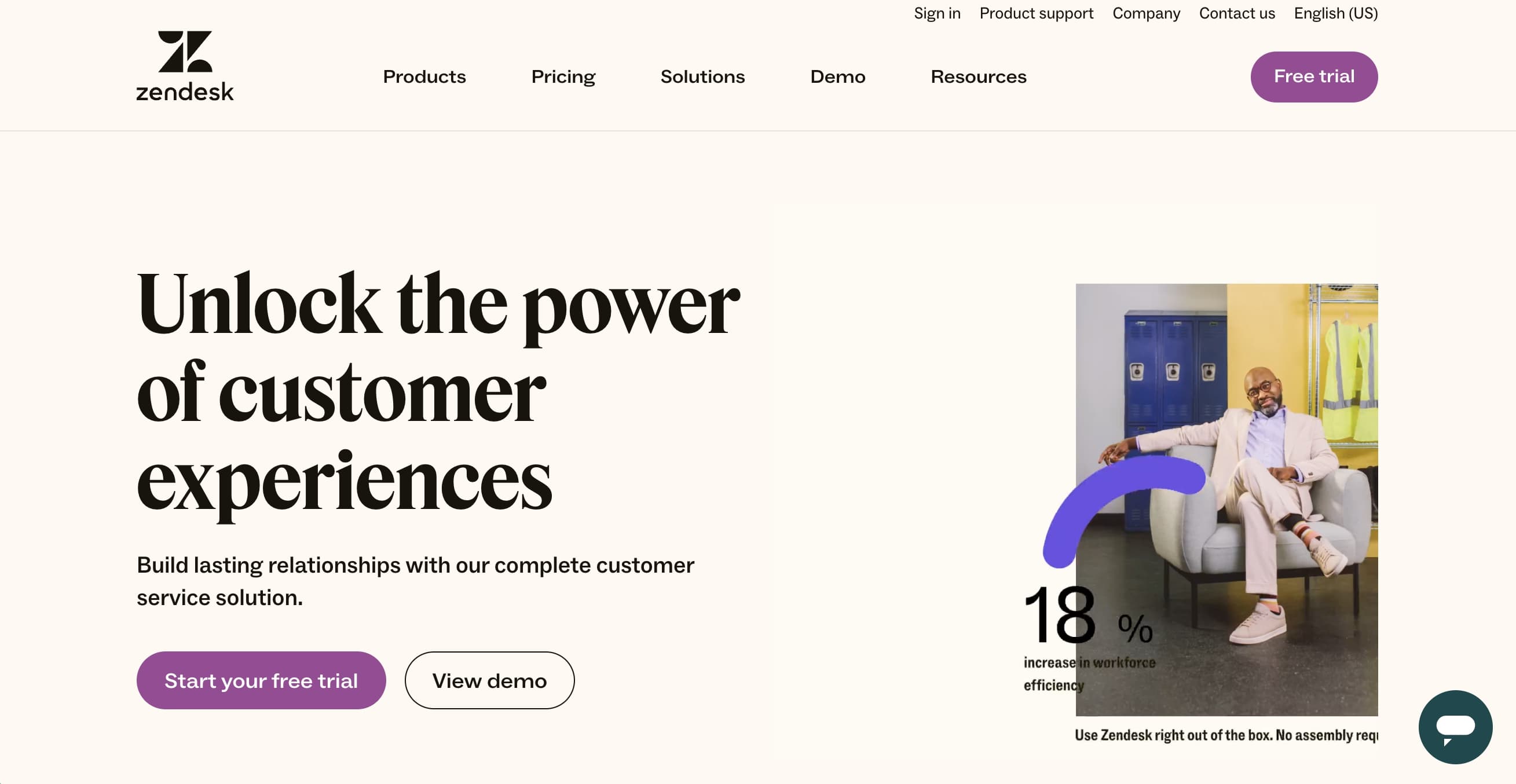Select Demo in the navigation bar
The image size is (1516, 784).
[837, 76]
